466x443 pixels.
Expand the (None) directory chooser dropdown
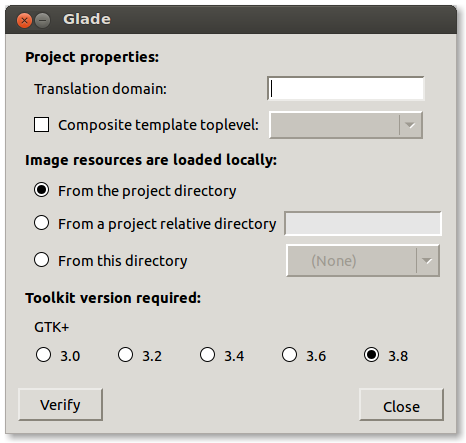(363, 261)
